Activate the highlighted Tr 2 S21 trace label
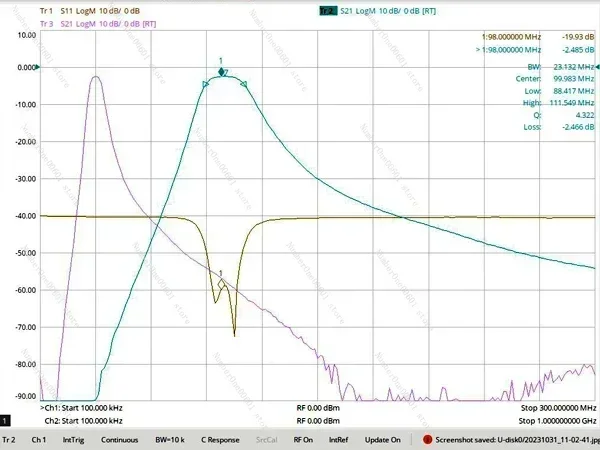 [378, 11]
